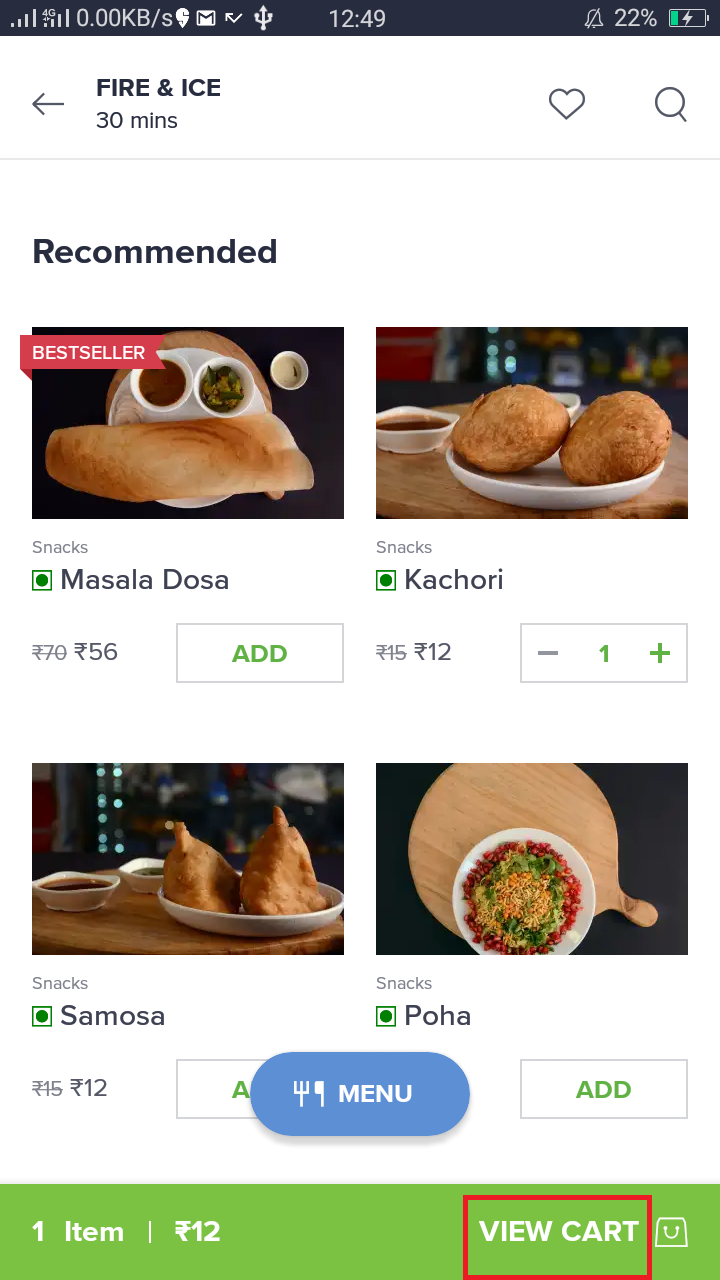Tap the Samosa veg indicator icon
This screenshot has width=720, height=1280.
tap(42, 1016)
